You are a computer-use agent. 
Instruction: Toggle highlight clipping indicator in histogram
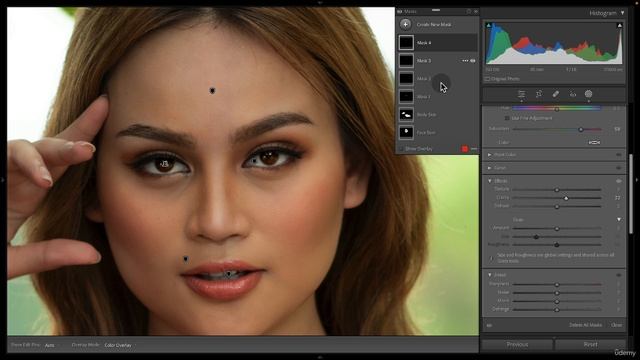pos(619,25)
